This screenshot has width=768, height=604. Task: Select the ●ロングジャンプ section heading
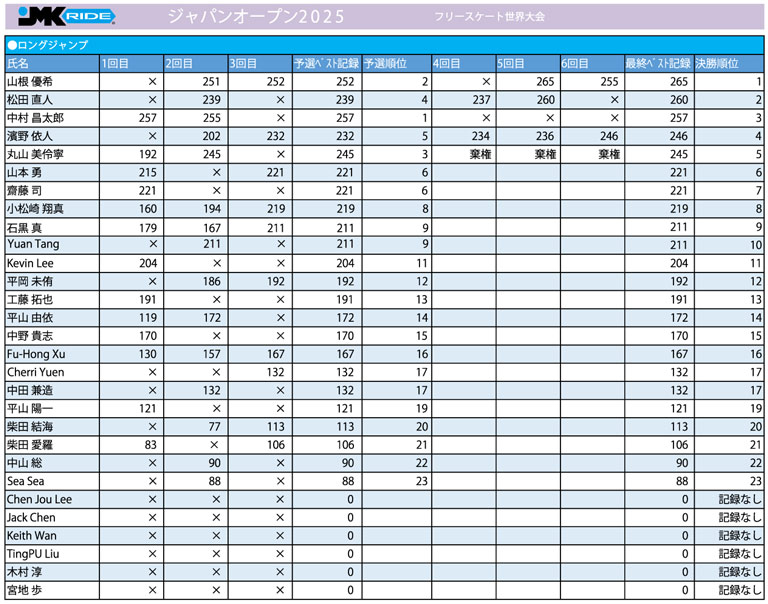click(x=48, y=46)
